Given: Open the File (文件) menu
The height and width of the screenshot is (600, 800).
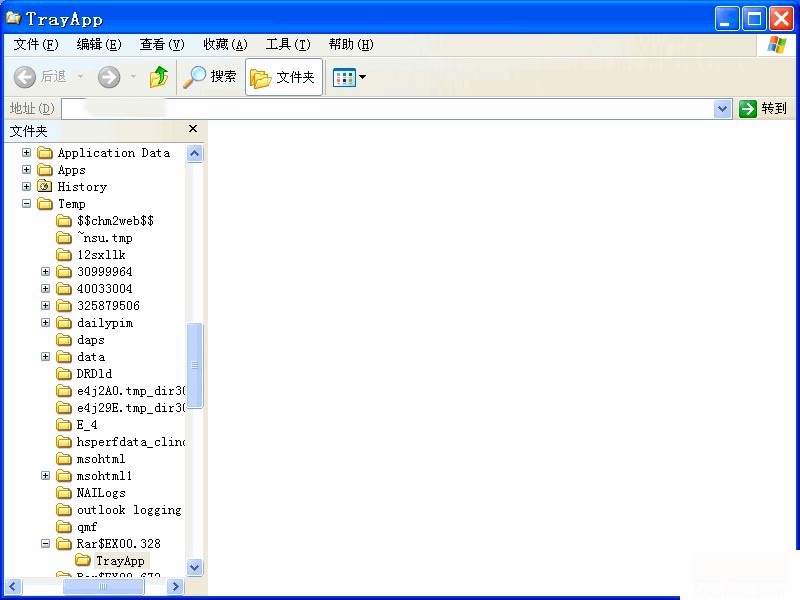Looking at the screenshot, I should (36, 44).
